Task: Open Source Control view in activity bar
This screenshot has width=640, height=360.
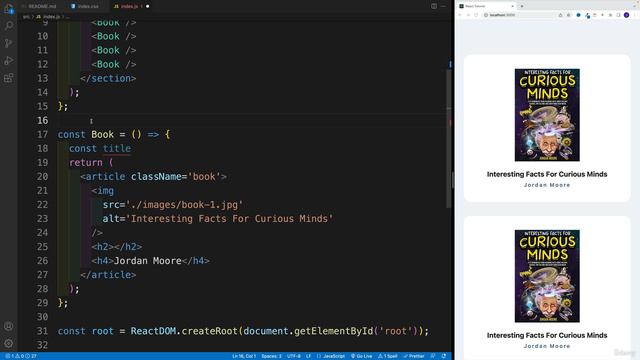Action: (9, 43)
